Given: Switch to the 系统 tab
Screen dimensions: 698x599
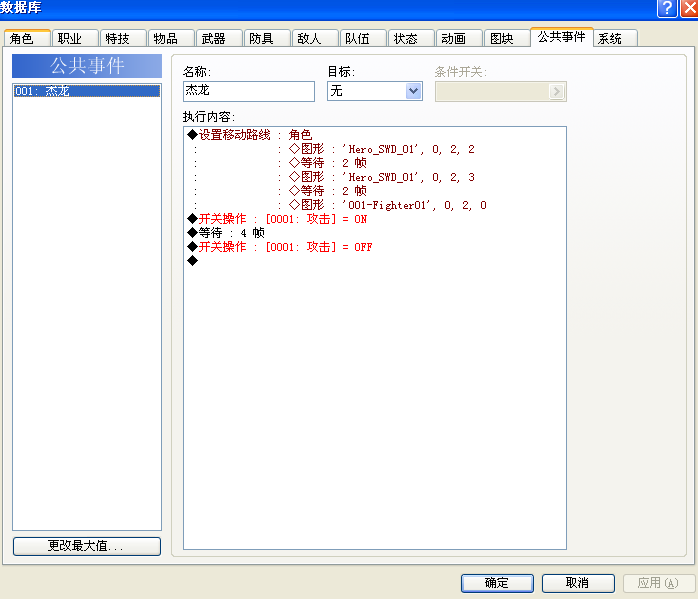Looking at the screenshot, I should 616,38.
